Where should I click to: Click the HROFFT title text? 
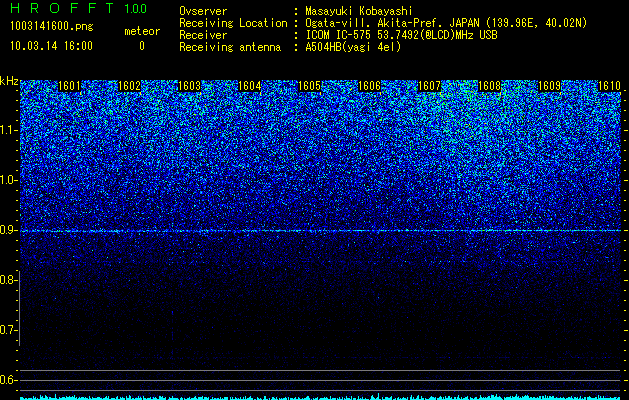(x=62, y=8)
